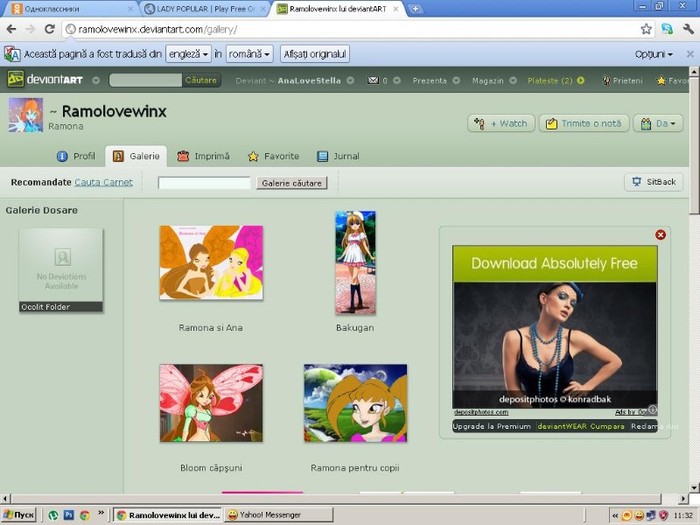Open the messages envelope icon in the header

point(373,80)
